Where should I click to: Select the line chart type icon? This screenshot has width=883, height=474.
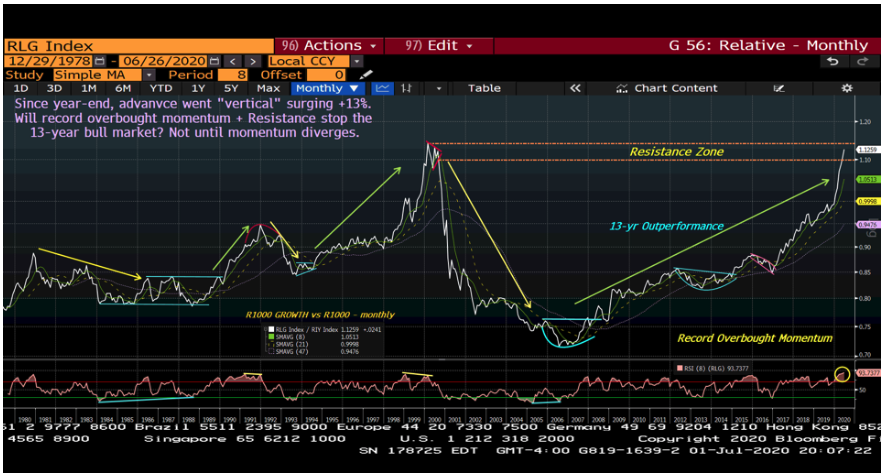(382, 88)
